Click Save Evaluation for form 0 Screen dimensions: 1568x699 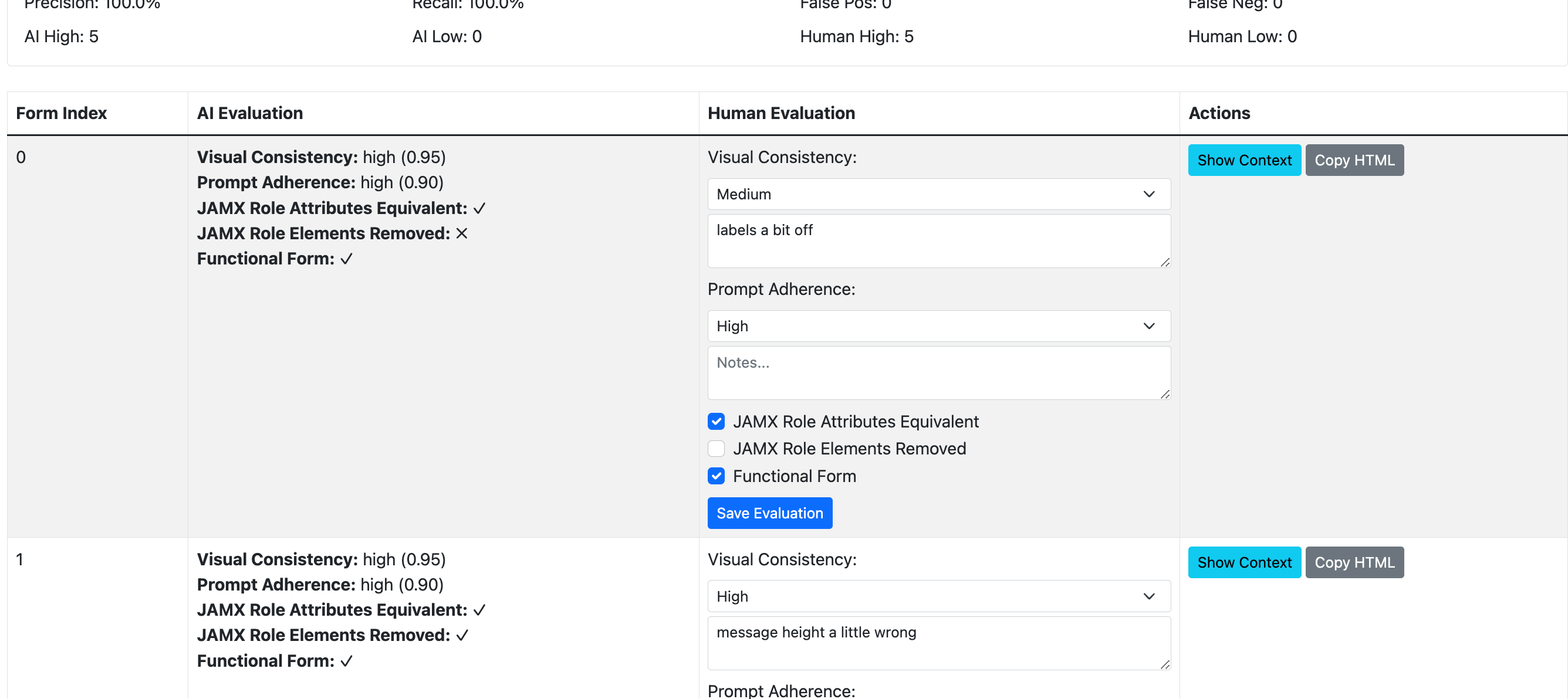tap(769, 513)
